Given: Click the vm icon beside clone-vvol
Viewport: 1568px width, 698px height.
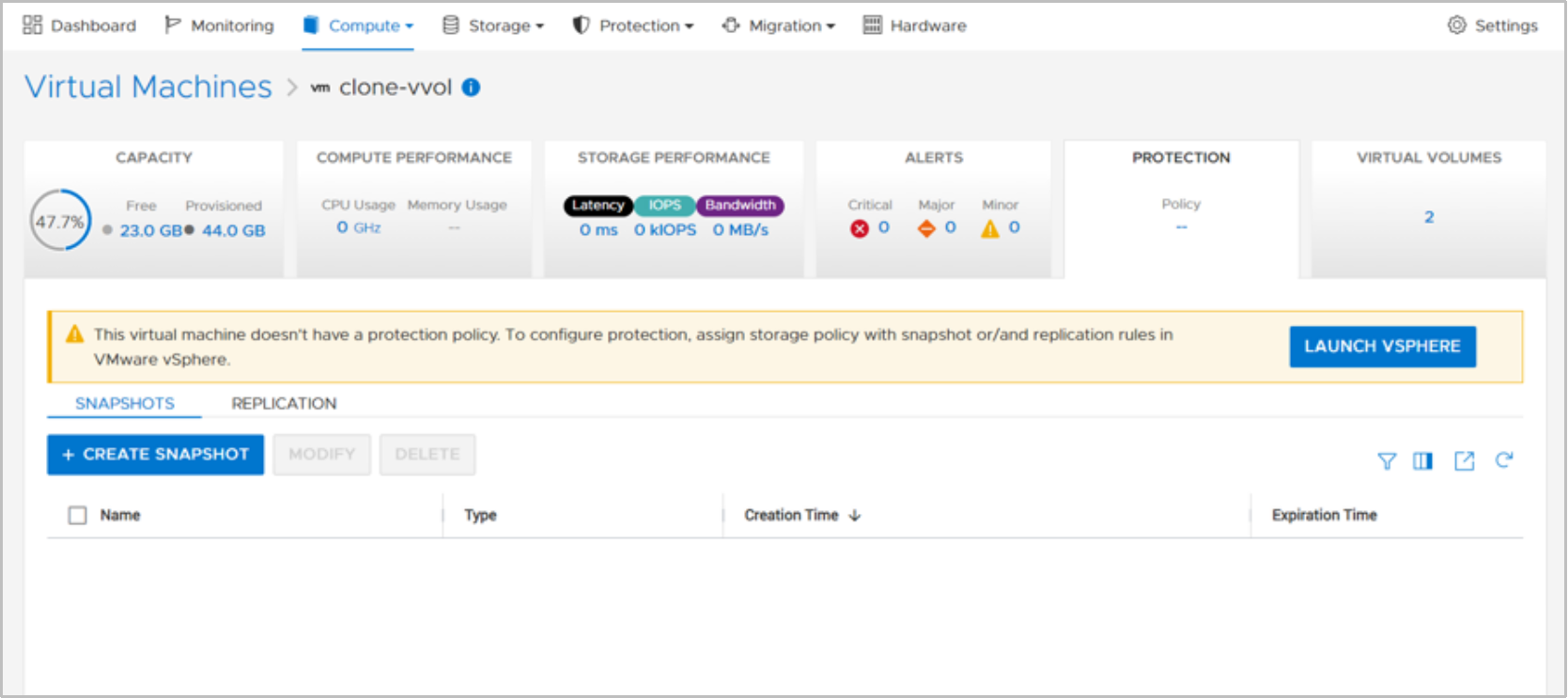Looking at the screenshot, I should [320, 88].
